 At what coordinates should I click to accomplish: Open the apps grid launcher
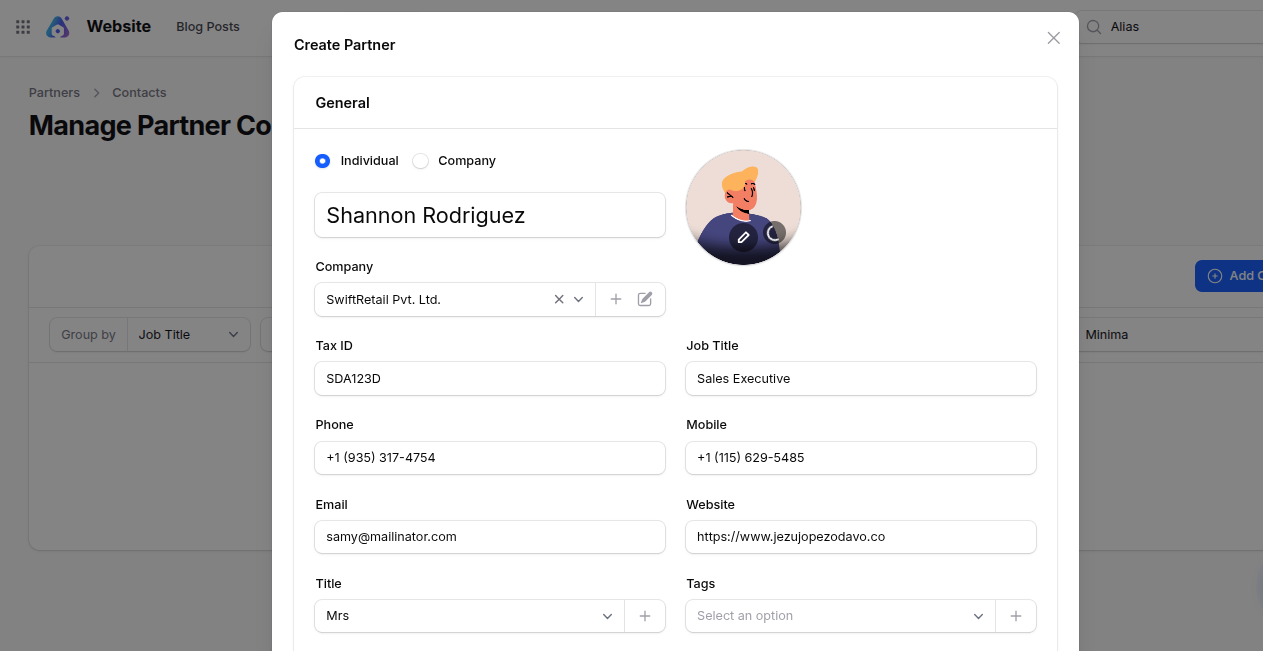[x=22, y=26]
